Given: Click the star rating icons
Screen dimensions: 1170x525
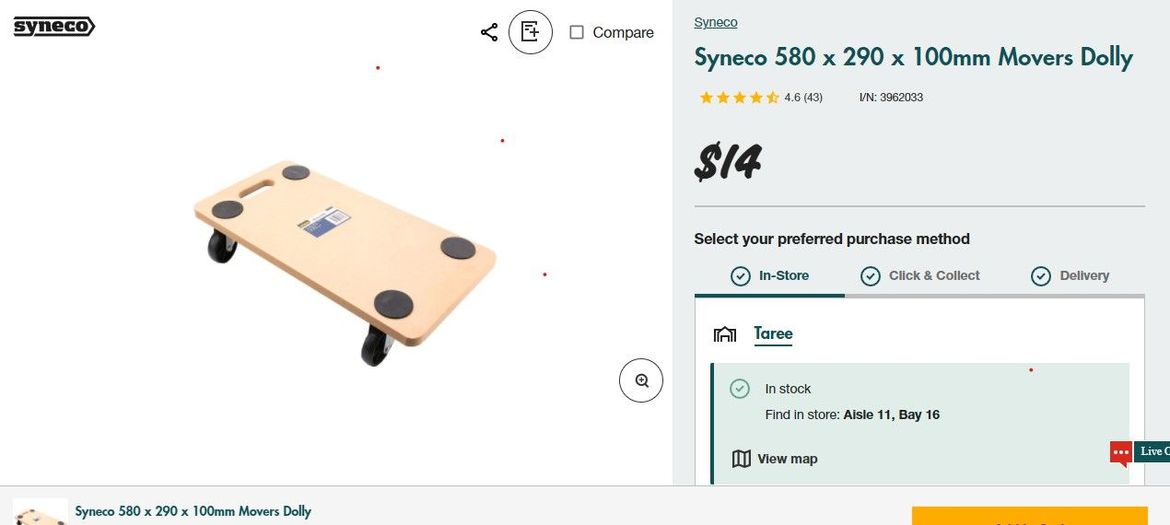Looking at the screenshot, I should point(739,98).
